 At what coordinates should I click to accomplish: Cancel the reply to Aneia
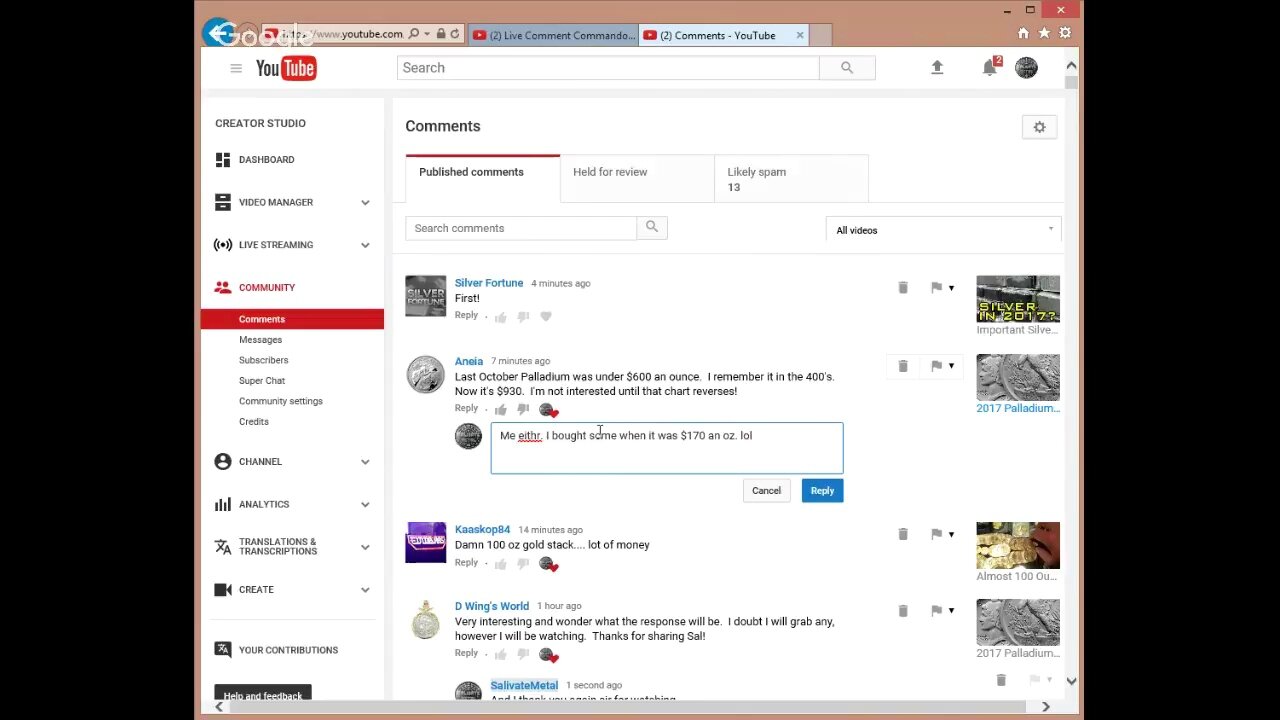(766, 490)
